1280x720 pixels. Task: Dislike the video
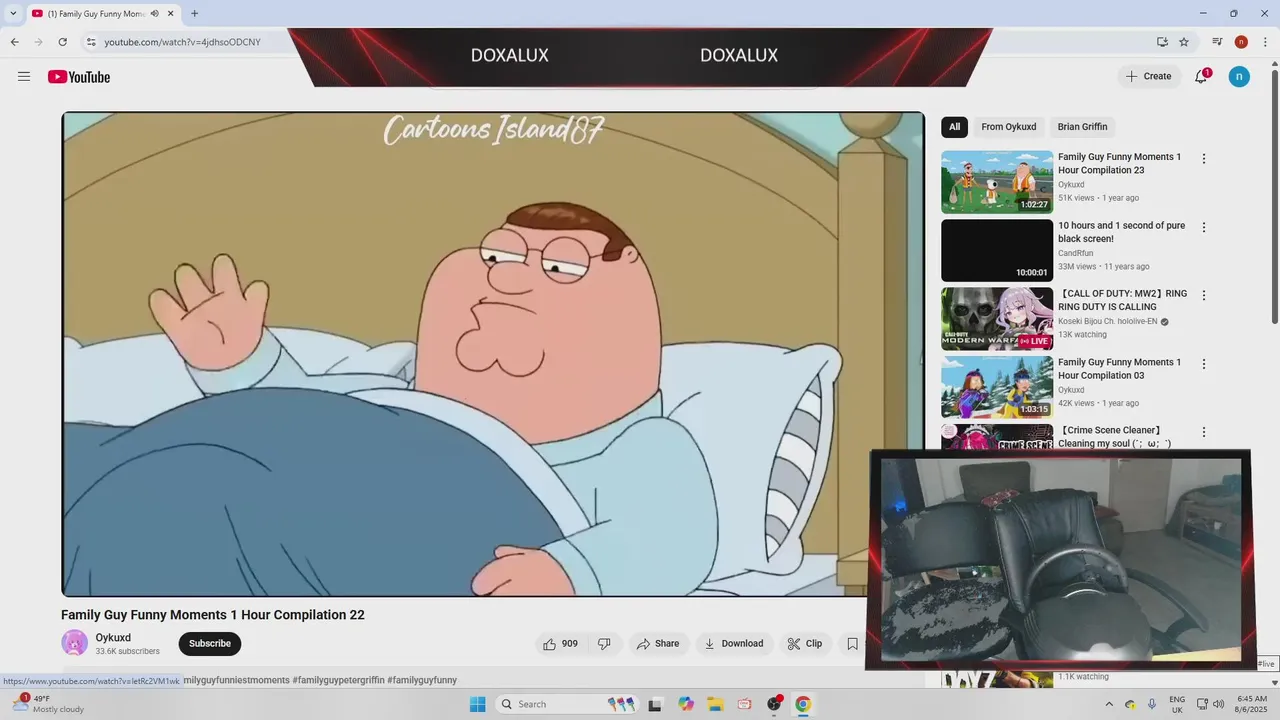[x=604, y=644]
